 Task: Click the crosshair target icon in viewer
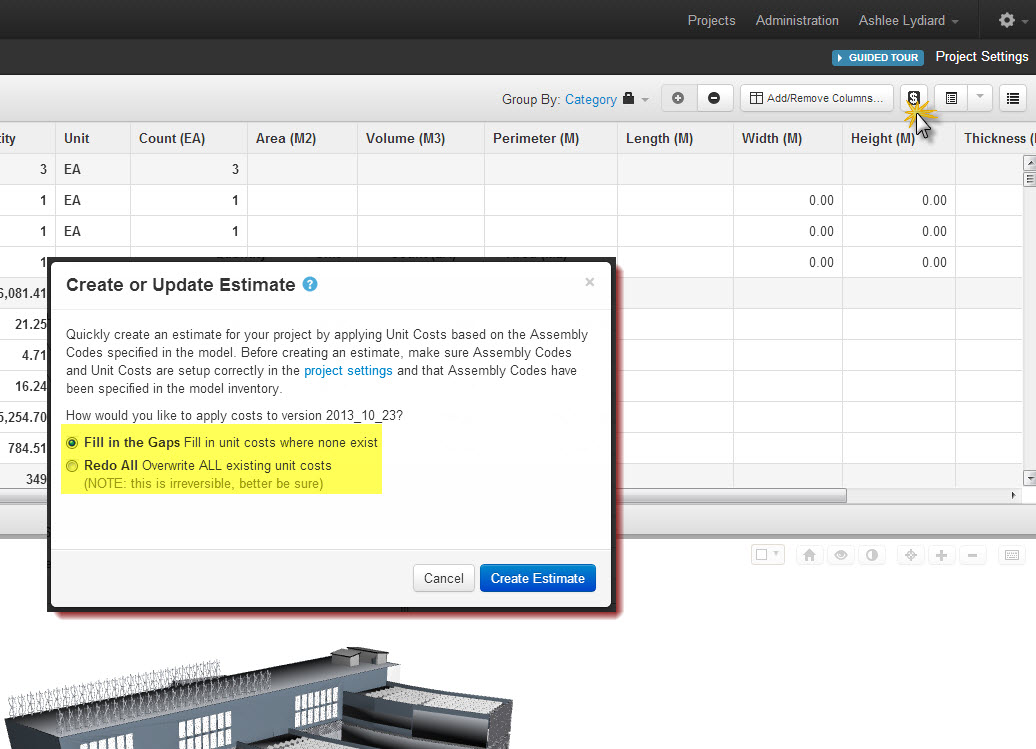click(911, 555)
